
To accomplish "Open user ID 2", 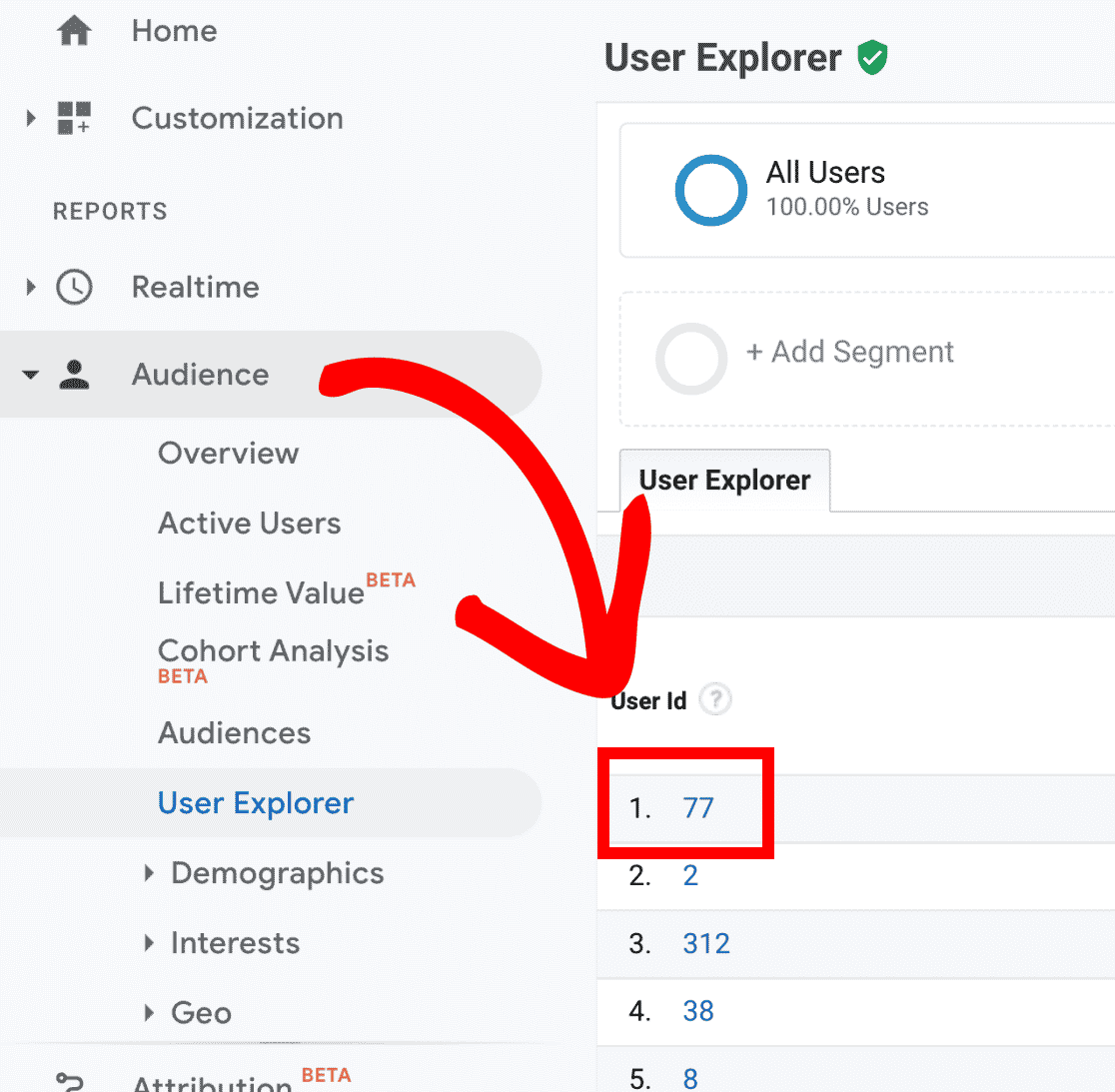I will click(690, 875).
